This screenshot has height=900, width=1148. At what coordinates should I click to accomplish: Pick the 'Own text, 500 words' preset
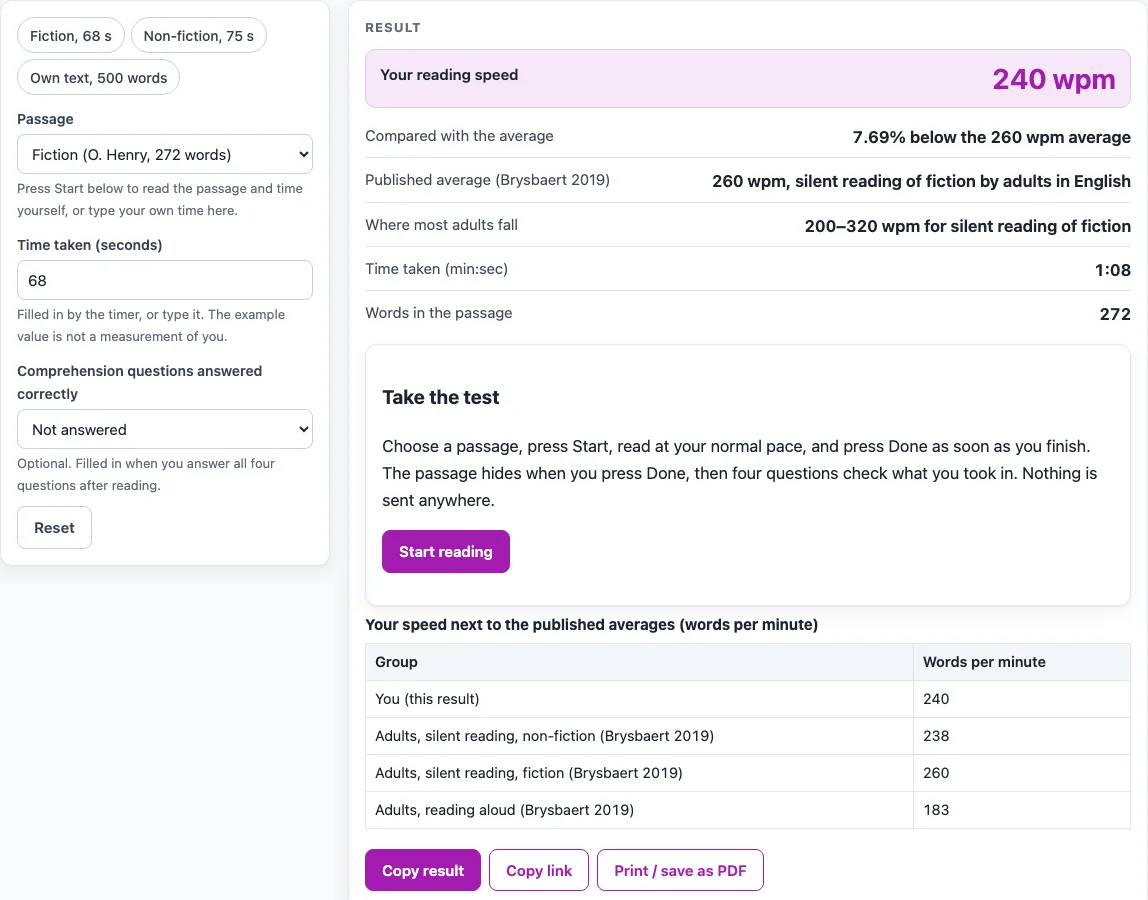point(98,78)
